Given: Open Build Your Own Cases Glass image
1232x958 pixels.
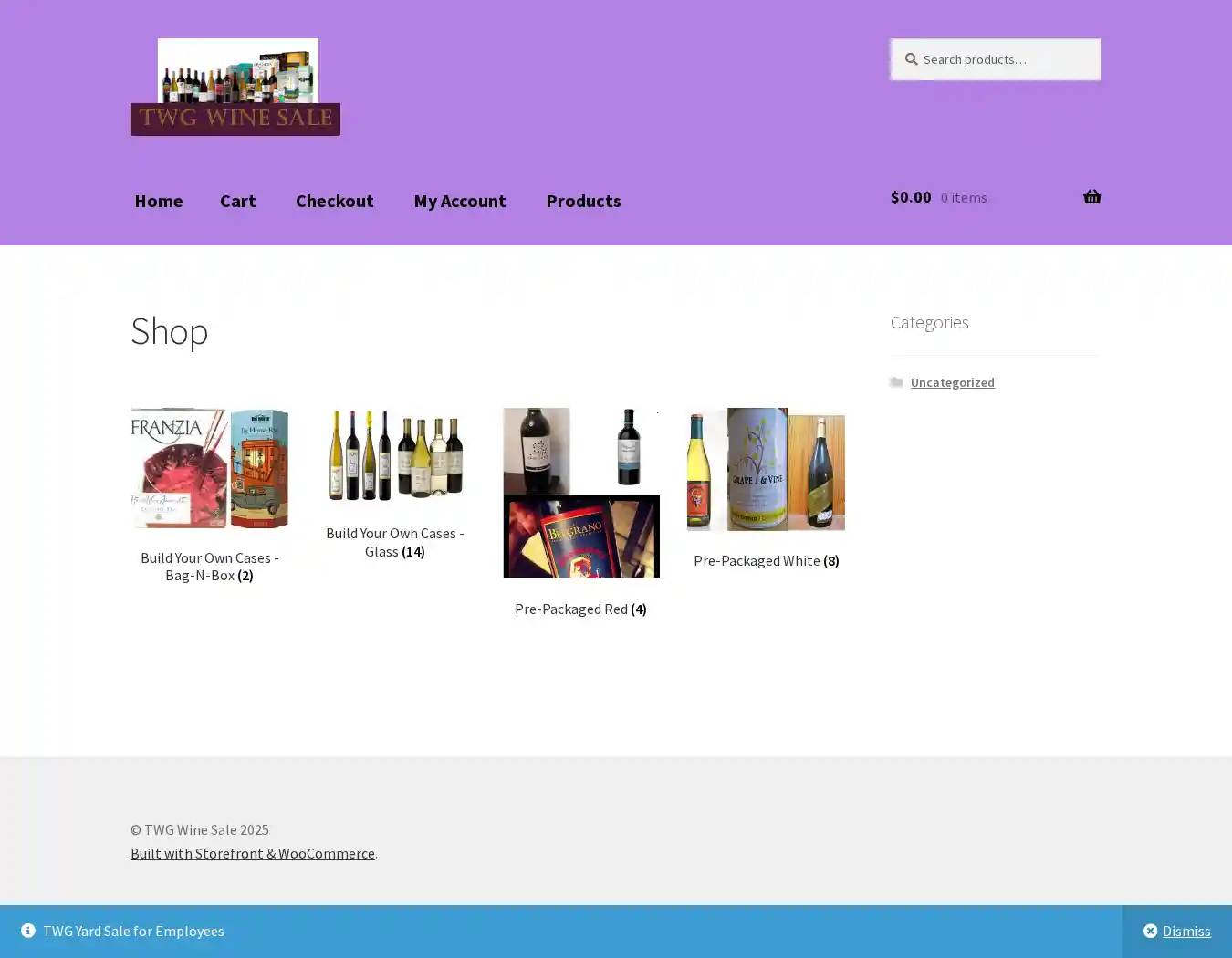Looking at the screenshot, I should click(395, 455).
